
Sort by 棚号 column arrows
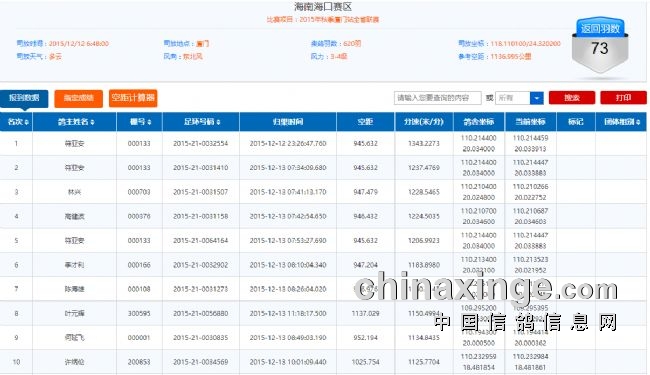(149, 122)
